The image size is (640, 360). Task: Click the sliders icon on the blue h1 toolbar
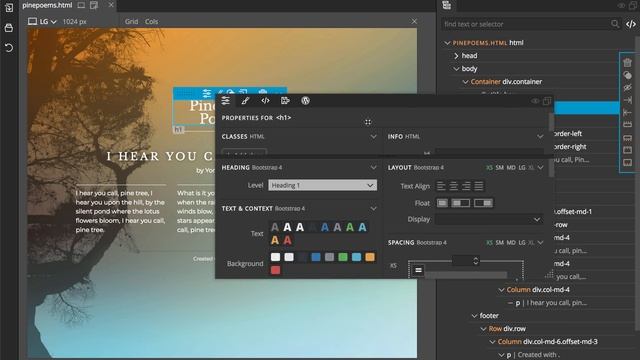[x=207, y=93]
